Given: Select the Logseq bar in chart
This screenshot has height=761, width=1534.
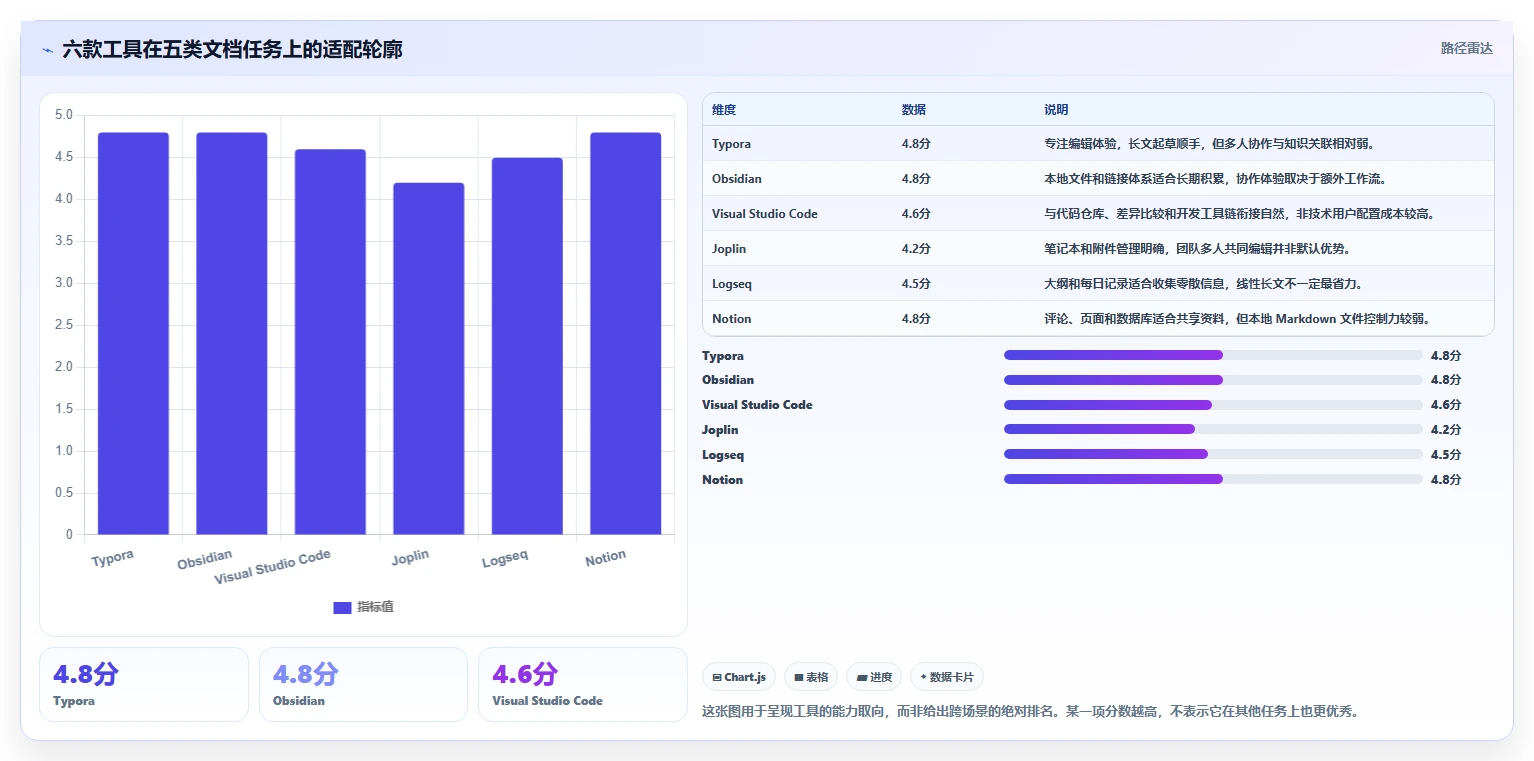Looking at the screenshot, I should coord(527,346).
